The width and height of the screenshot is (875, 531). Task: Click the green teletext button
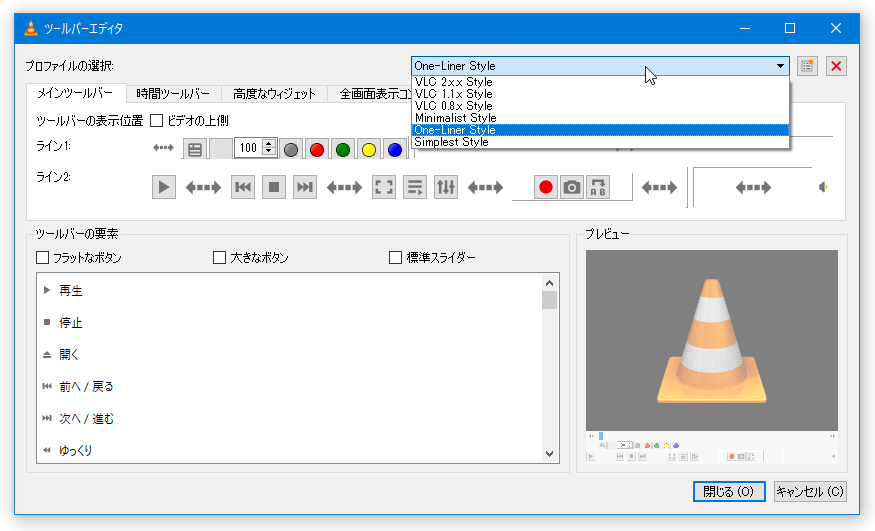tap(343, 149)
